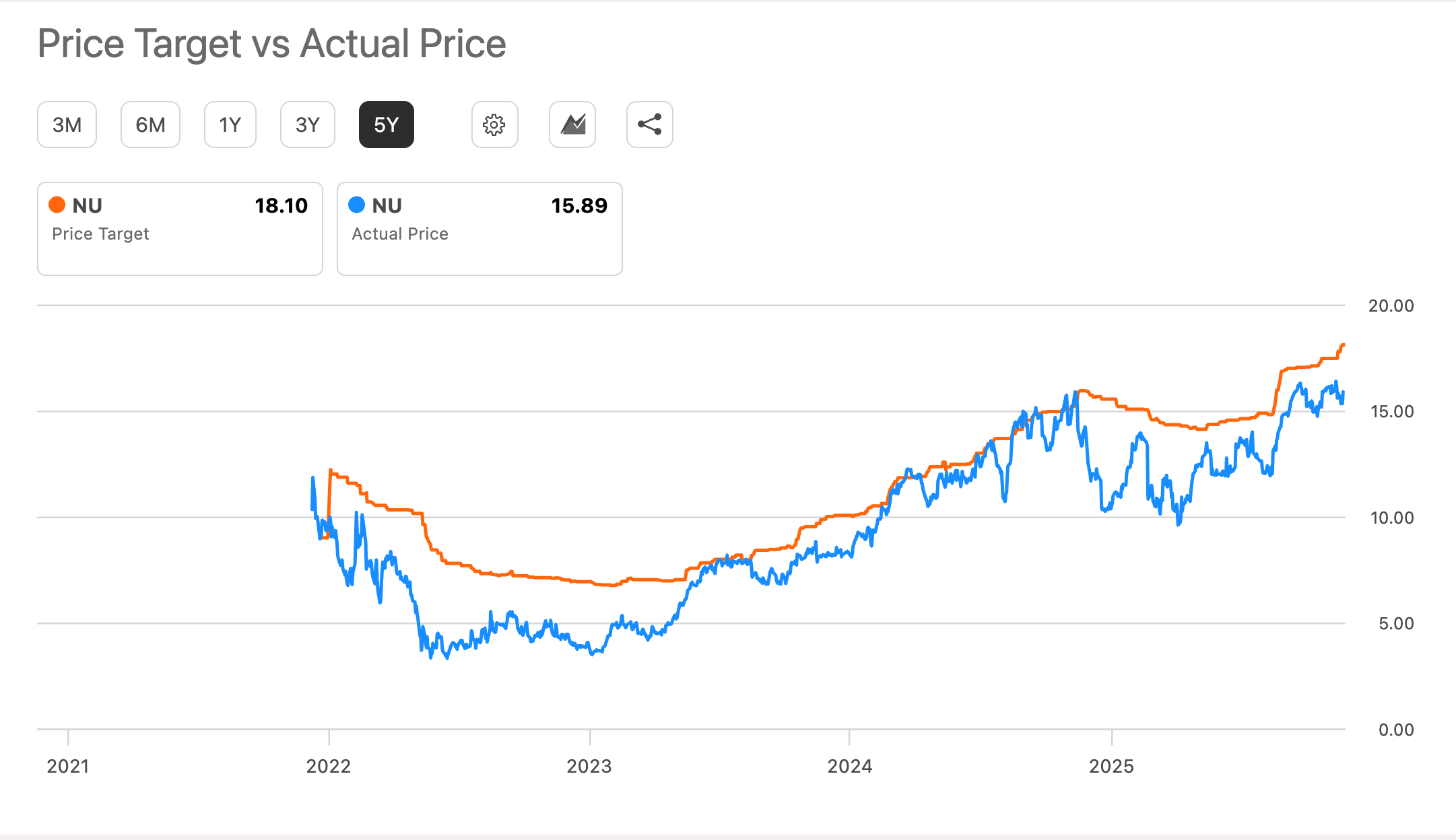The height and width of the screenshot is (840, 1456).
Task: Select the 6M time range
Action: [150, 125]
